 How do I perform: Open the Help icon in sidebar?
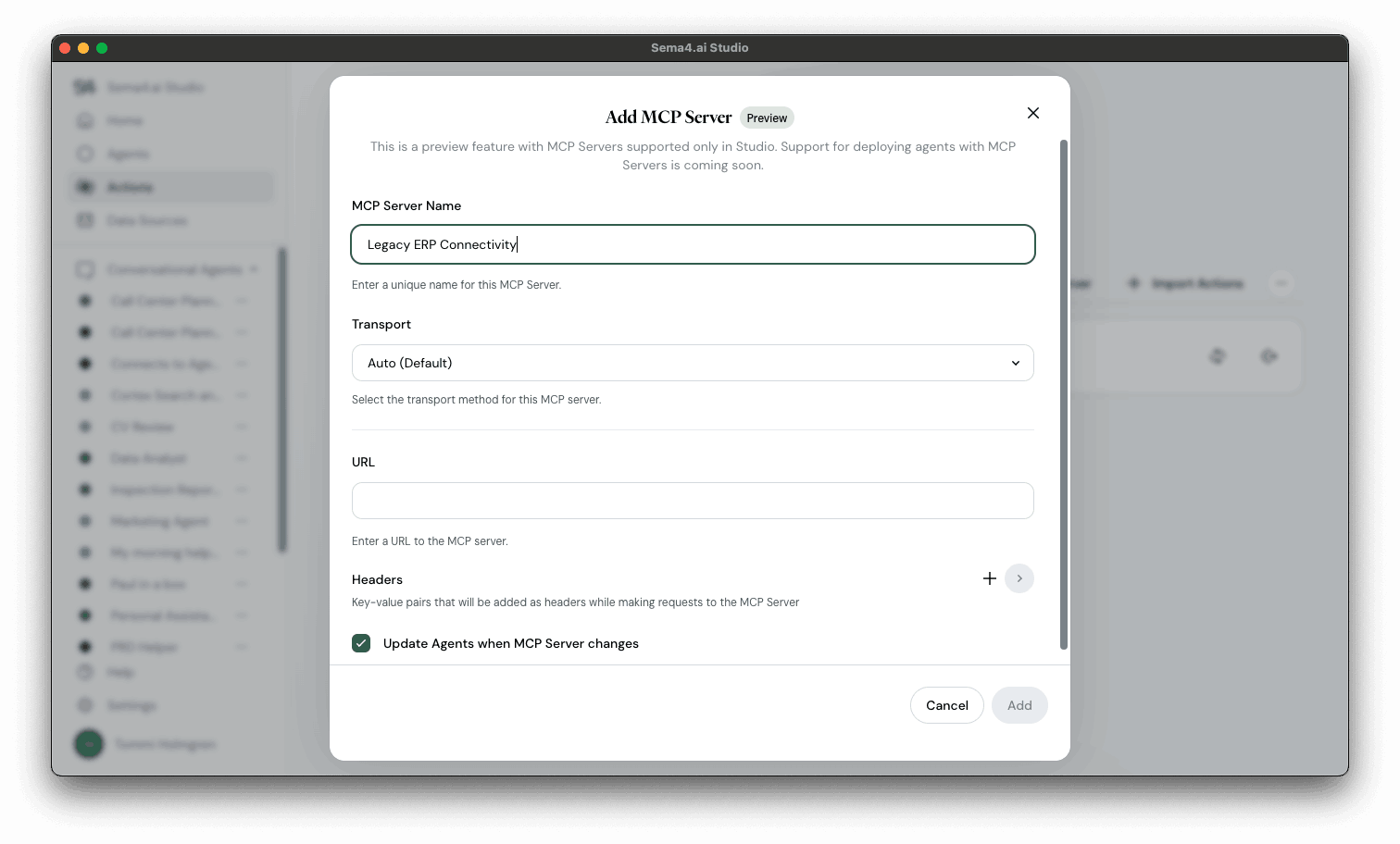pyautogui.click(x=85, y=672)
